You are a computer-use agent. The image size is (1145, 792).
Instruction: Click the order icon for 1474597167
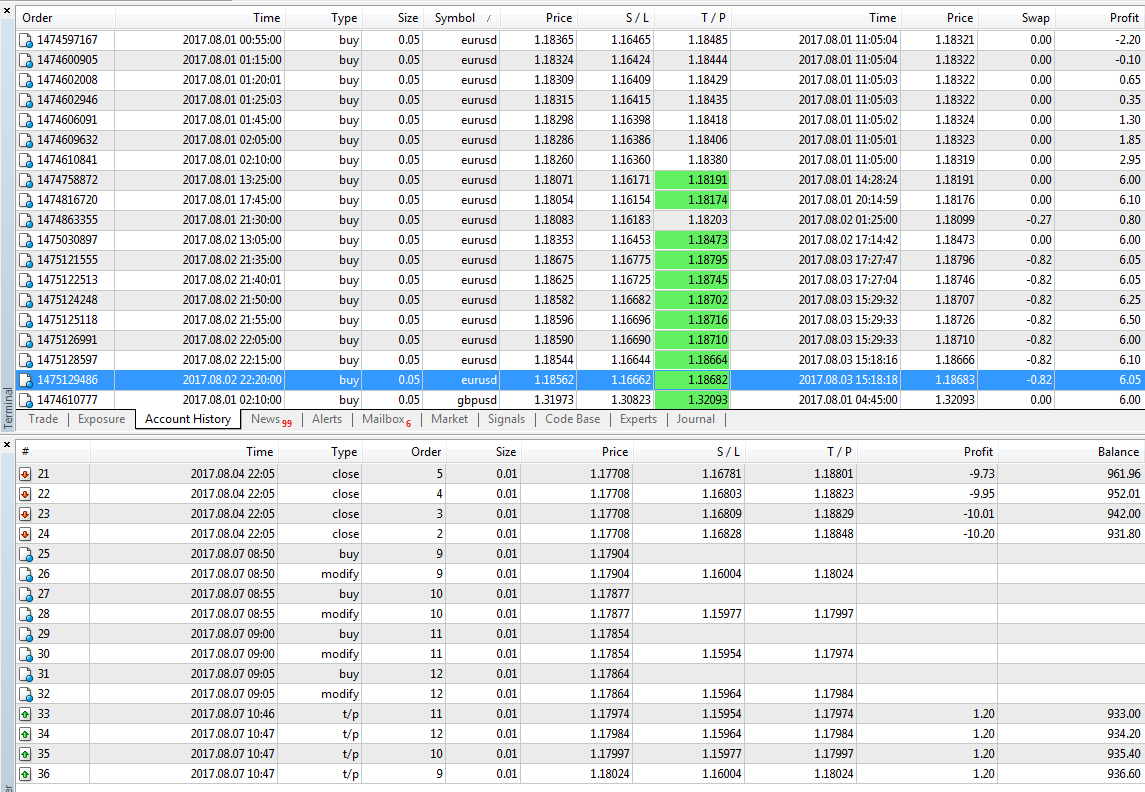(x=26, y=40)
